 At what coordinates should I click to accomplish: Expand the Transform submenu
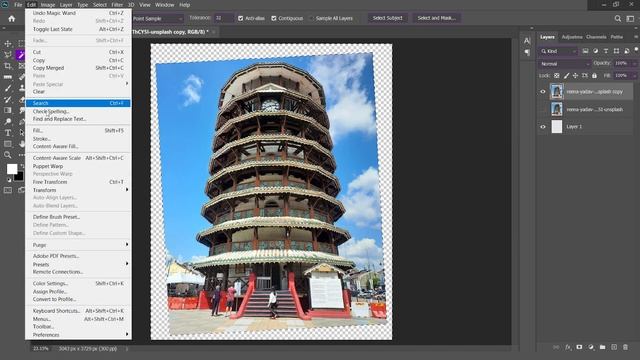click(78, 190)
